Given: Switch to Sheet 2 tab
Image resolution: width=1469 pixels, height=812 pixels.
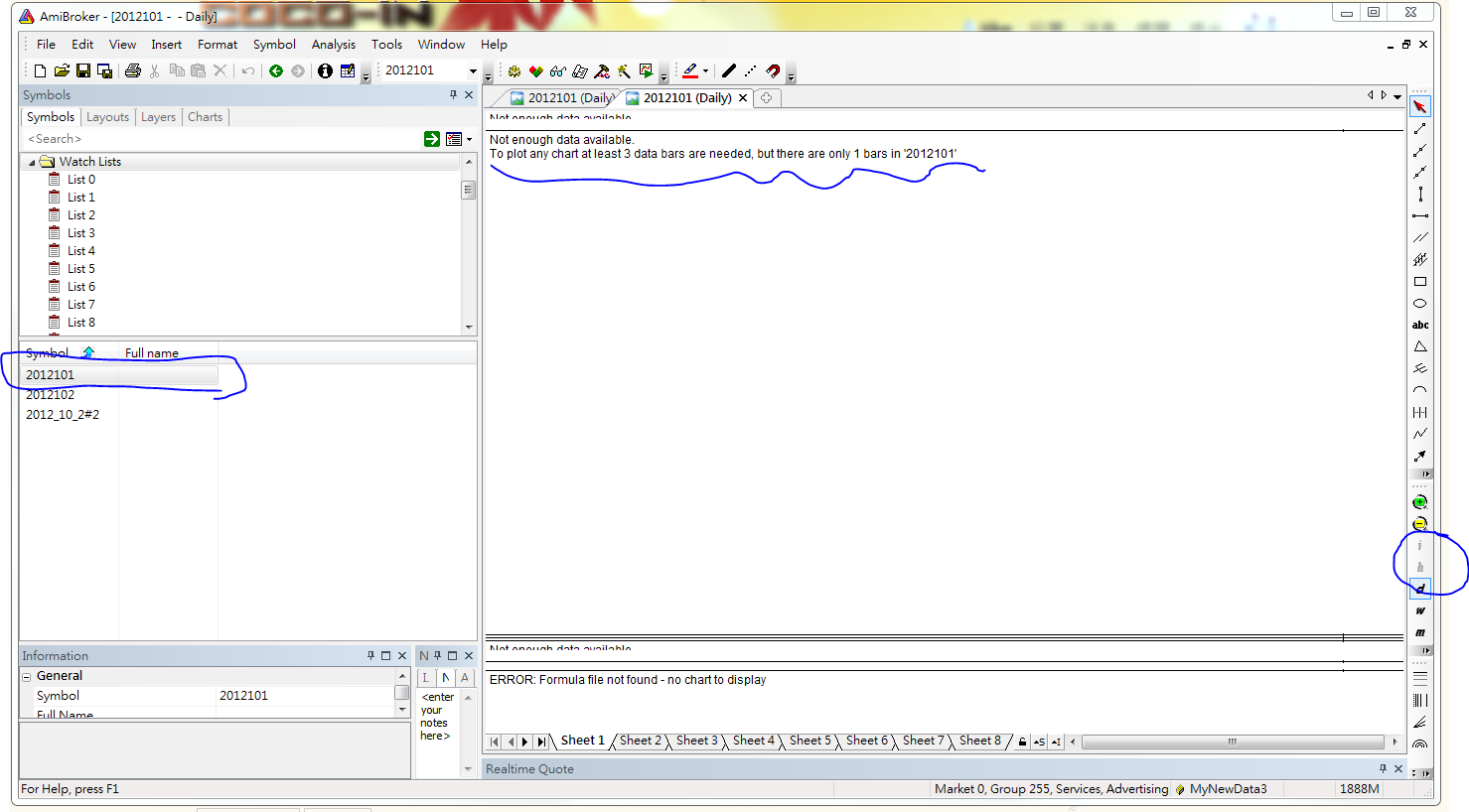Looking at the screenshot, I should pyautogui.click(x=641, y=741).
